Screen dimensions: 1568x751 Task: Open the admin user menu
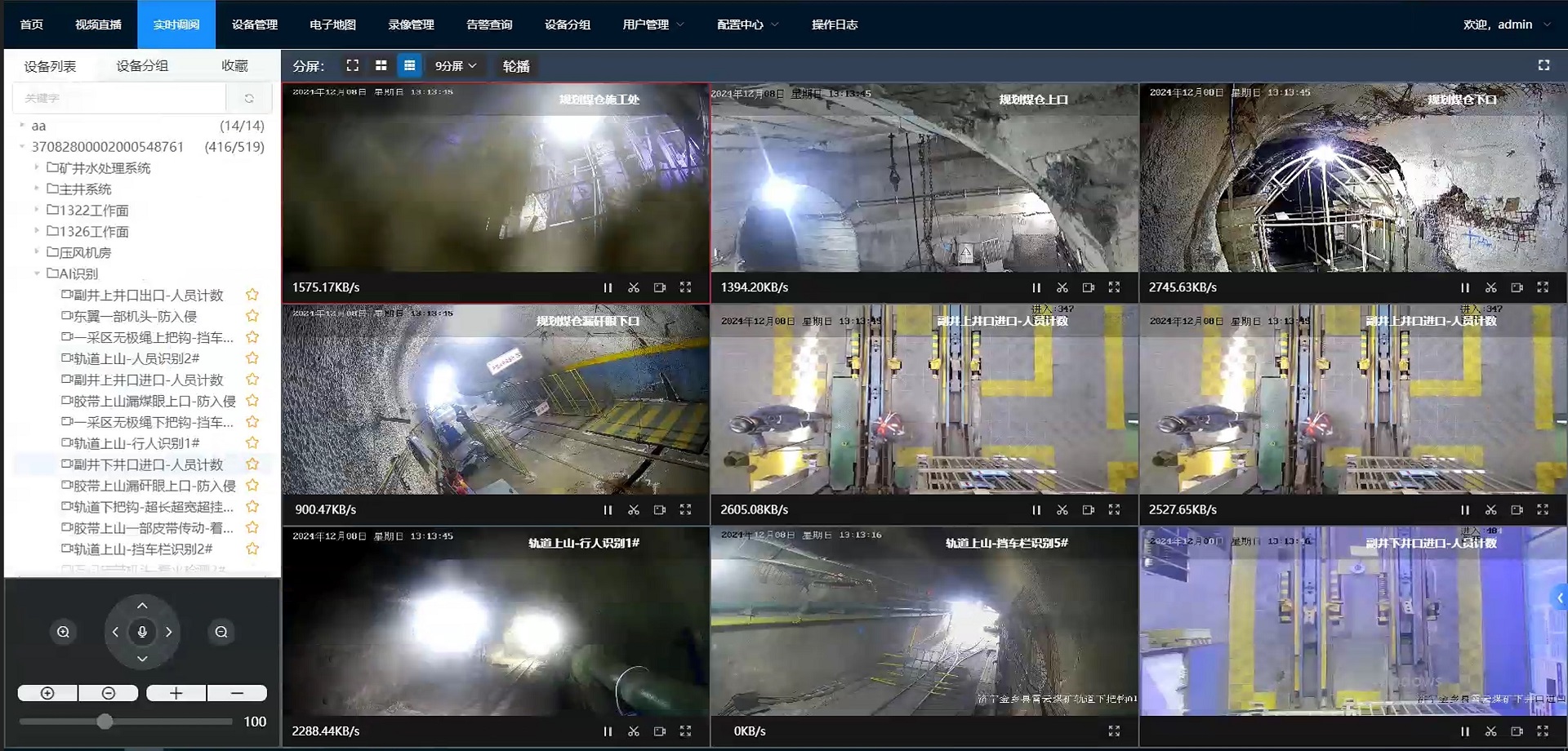coord(1507,24)
